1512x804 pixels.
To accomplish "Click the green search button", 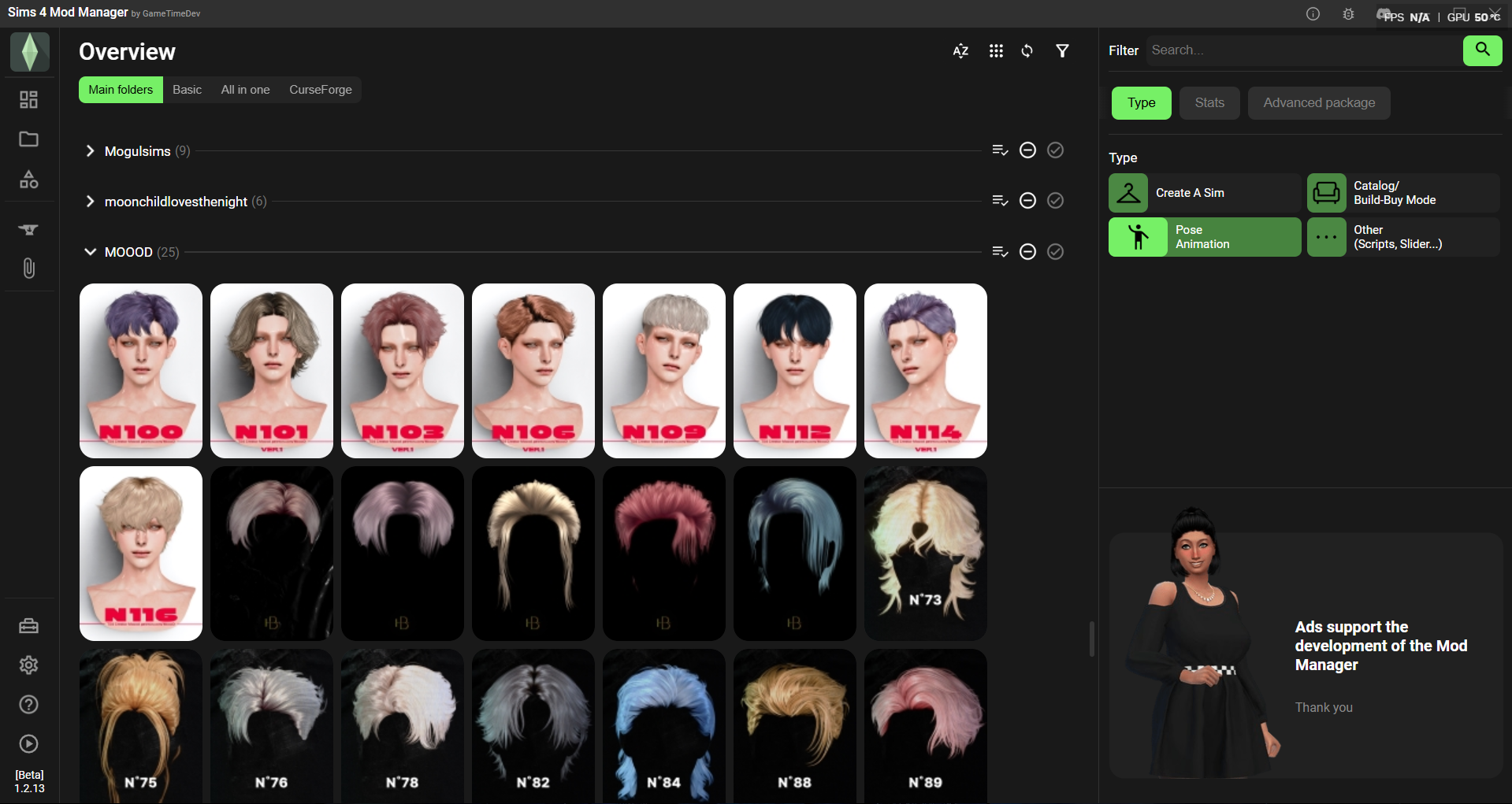I will click(1483, 50).
